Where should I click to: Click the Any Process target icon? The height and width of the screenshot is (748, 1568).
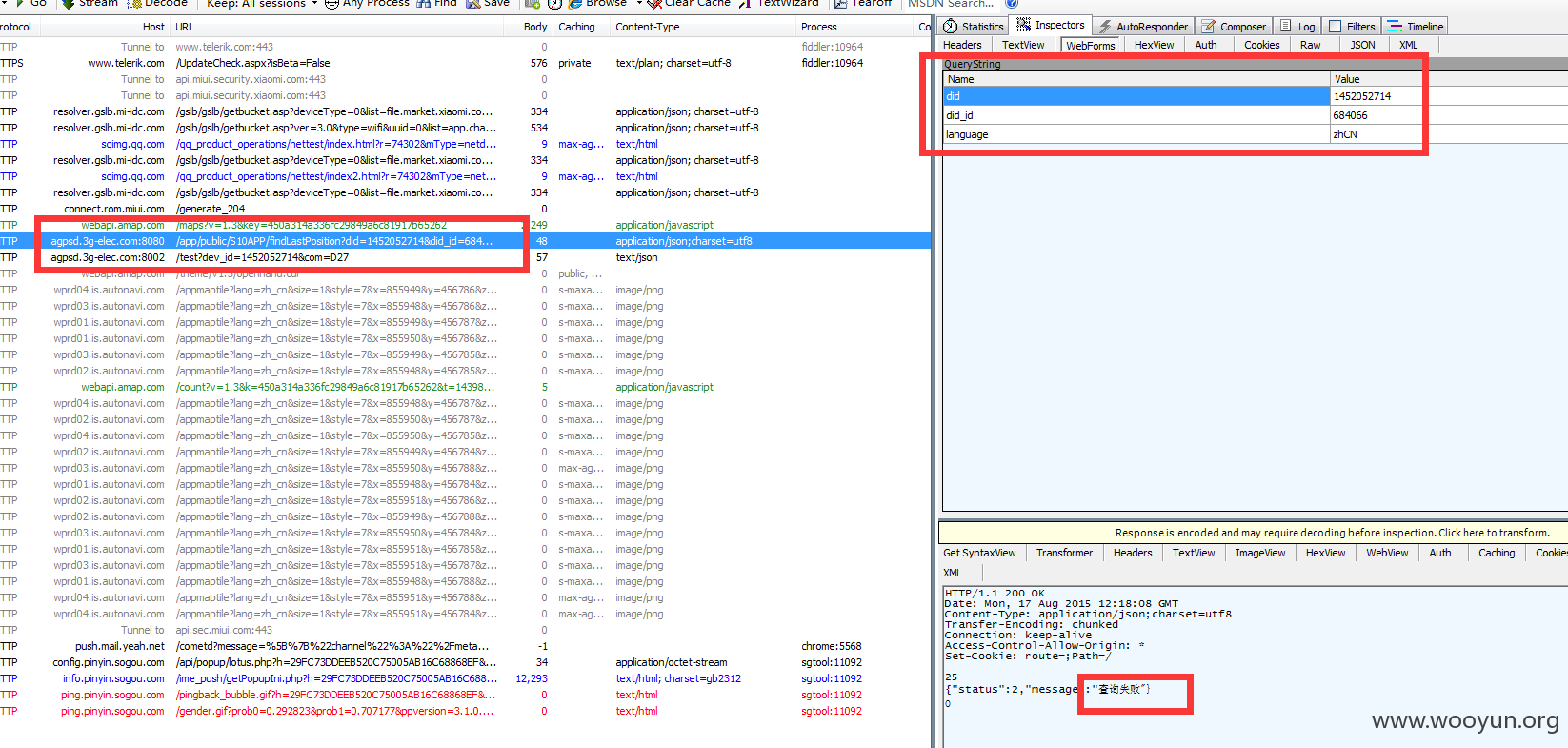pos(332,4)
